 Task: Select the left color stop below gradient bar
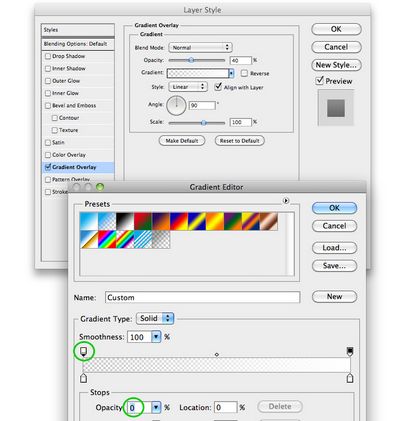click(83, 378)
